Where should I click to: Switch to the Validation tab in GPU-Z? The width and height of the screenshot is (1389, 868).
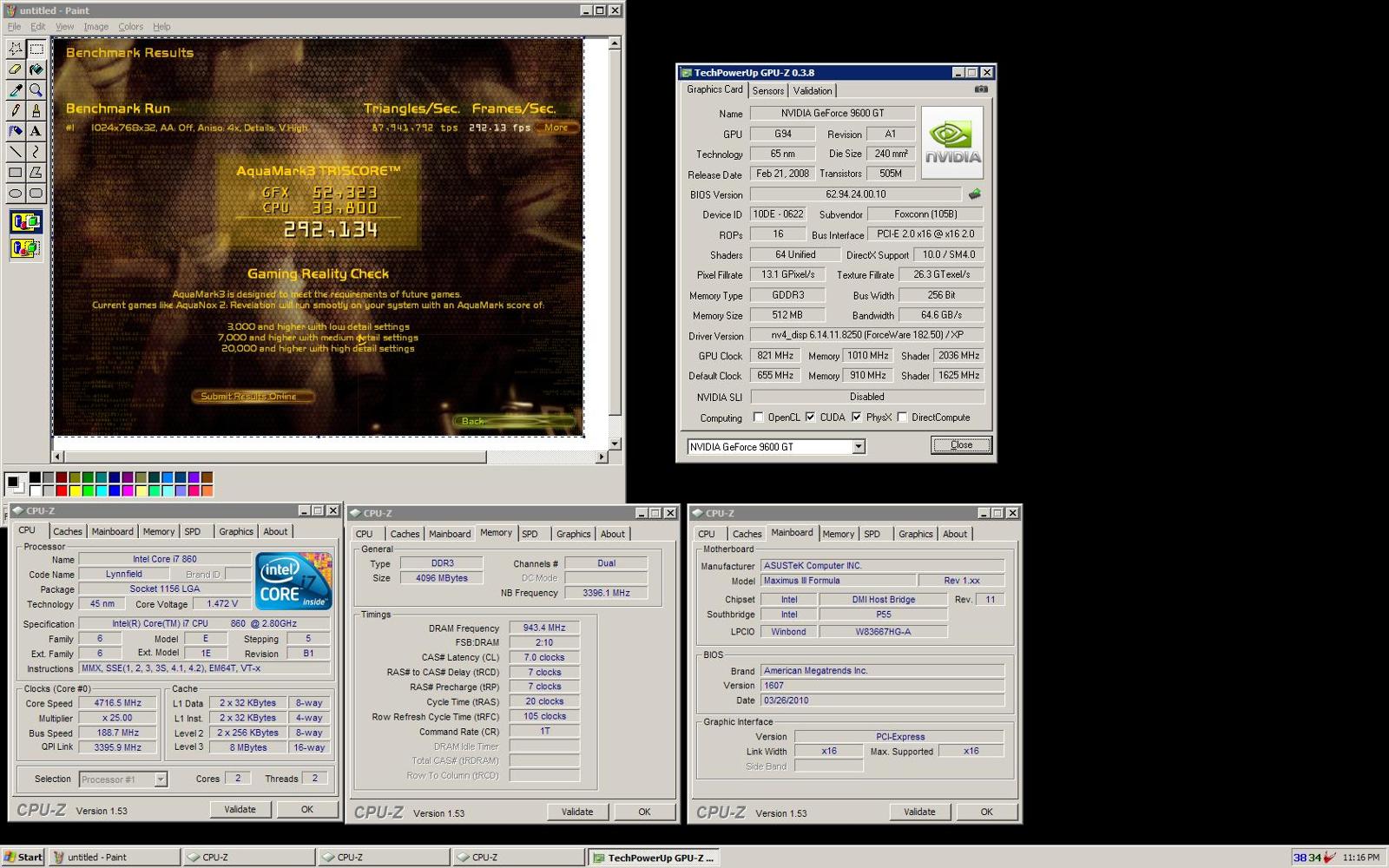813,90
